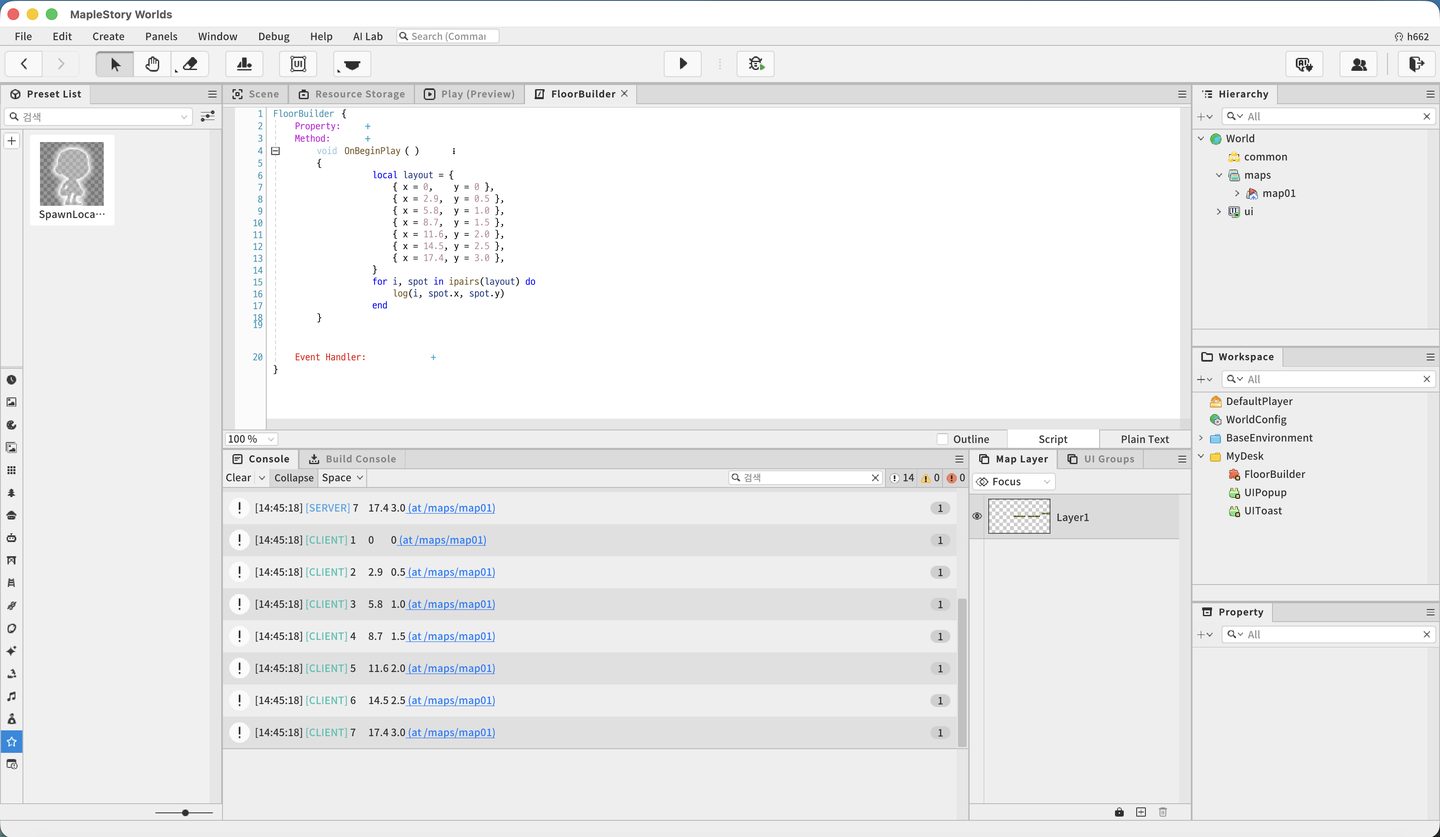Clear the console search field
Screen dimensions: 1440x837
point(875,478)
